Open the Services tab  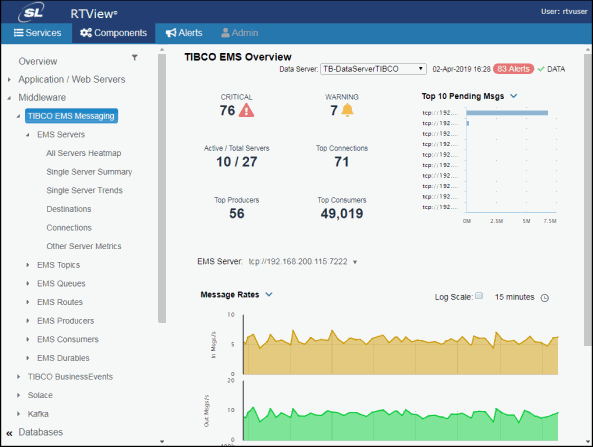[37, 33]
